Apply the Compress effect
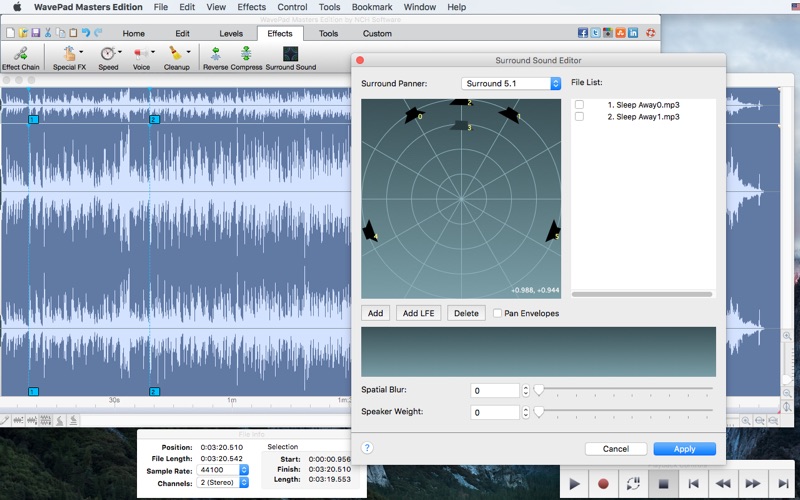This screenshot has height=500, width=800. (x=246, y=56)
